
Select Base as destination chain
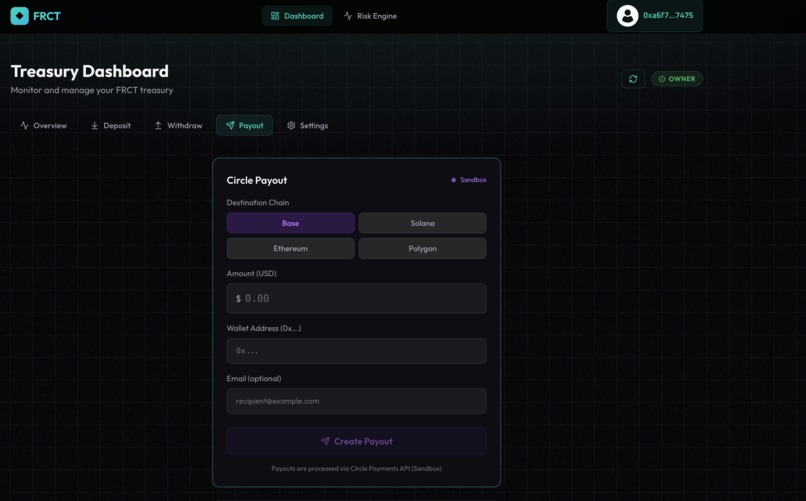(290, 223)
